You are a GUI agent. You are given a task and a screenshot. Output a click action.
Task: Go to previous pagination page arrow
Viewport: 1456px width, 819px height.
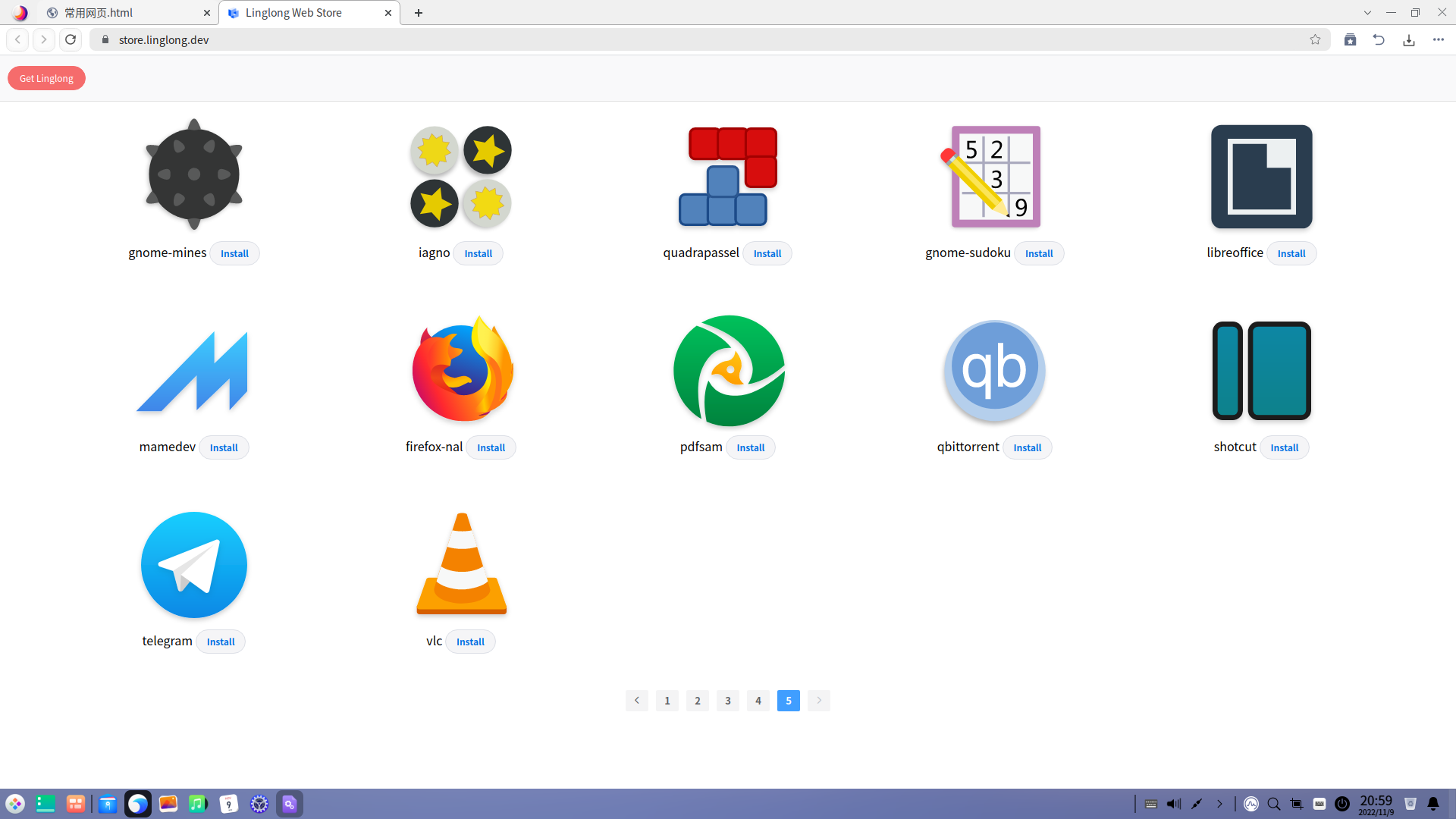click(637, 701)
